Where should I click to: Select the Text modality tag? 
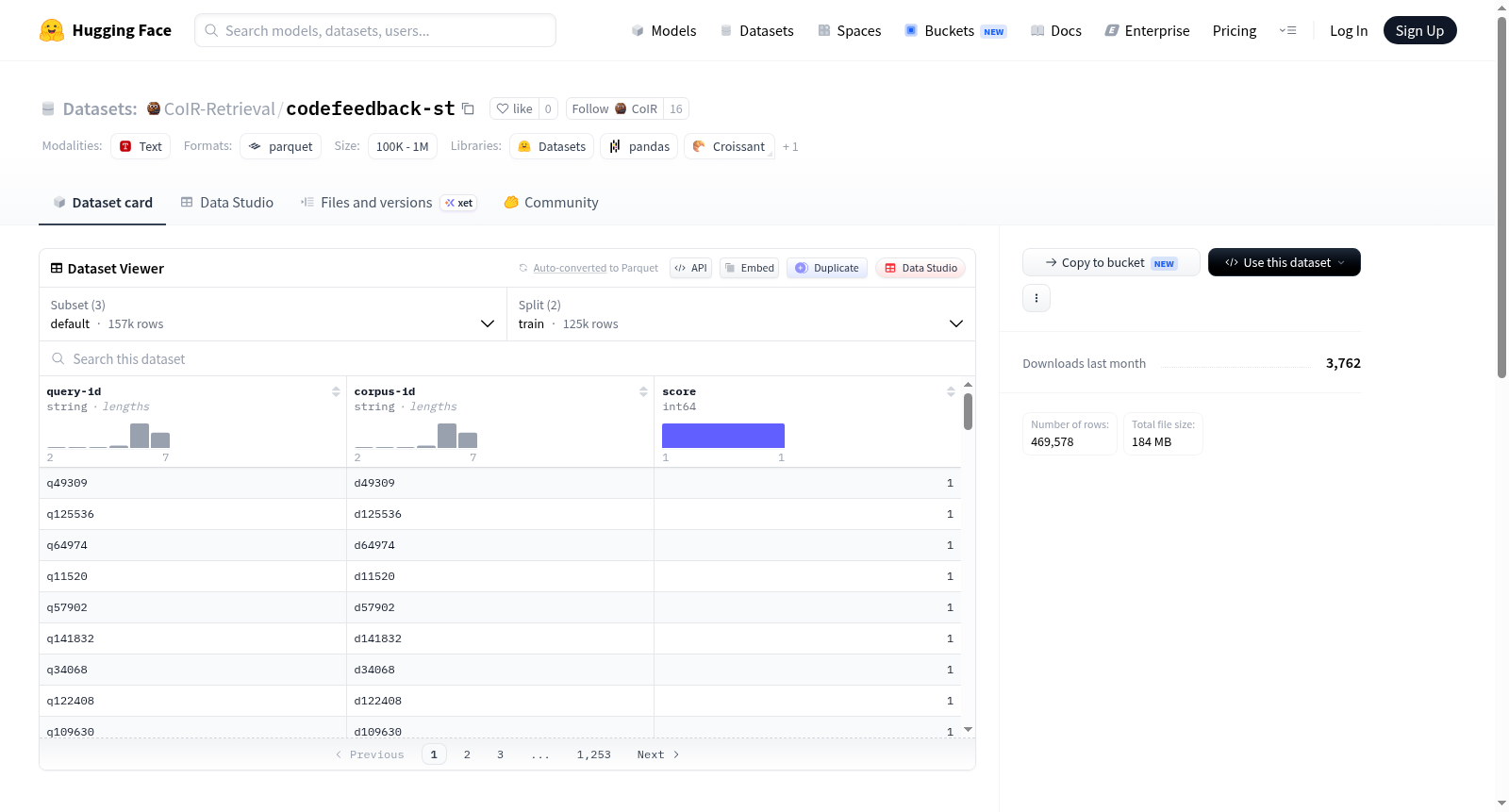coord(141,146)
